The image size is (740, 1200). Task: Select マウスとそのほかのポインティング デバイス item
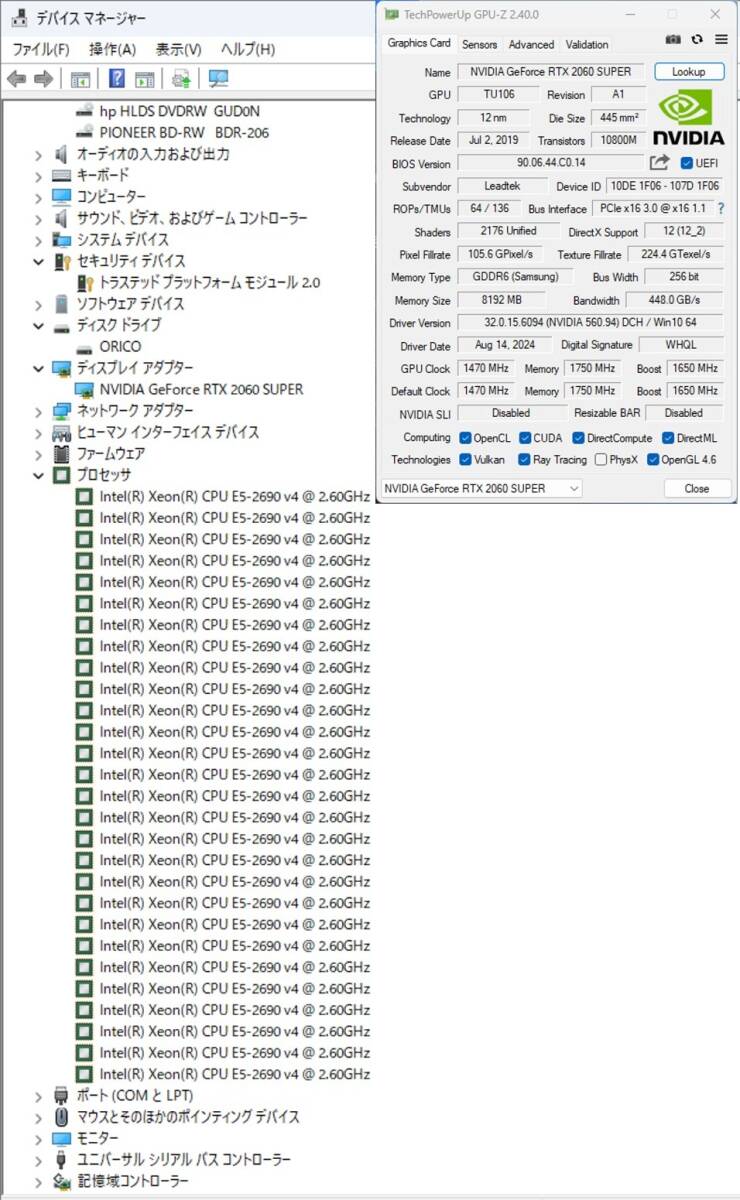pos(188,1117)
